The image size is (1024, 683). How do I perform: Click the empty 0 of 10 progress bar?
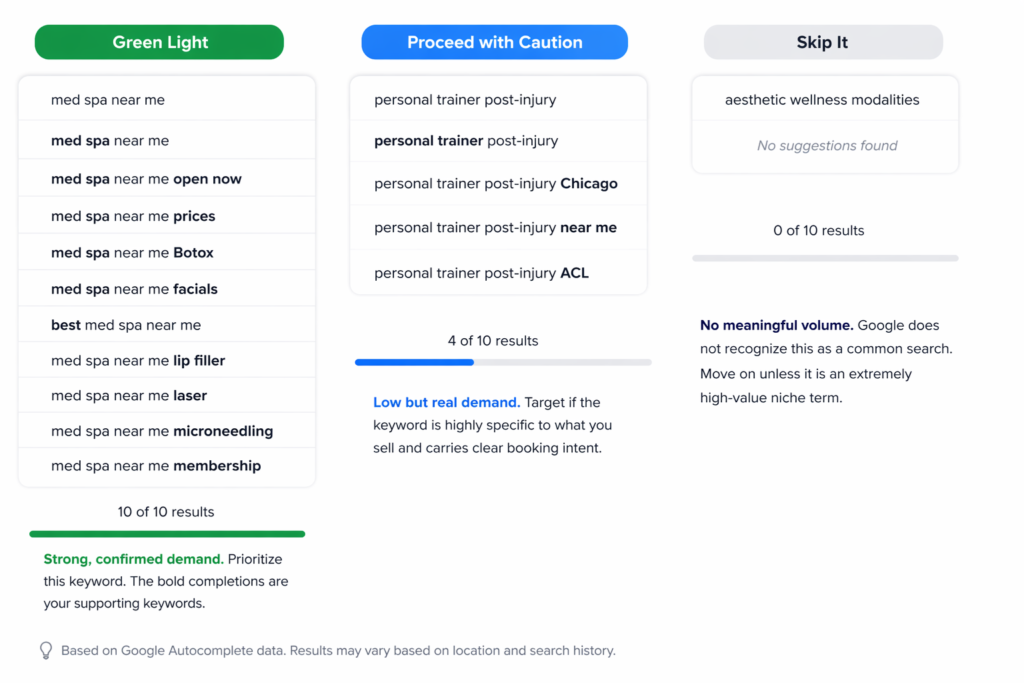825,258
